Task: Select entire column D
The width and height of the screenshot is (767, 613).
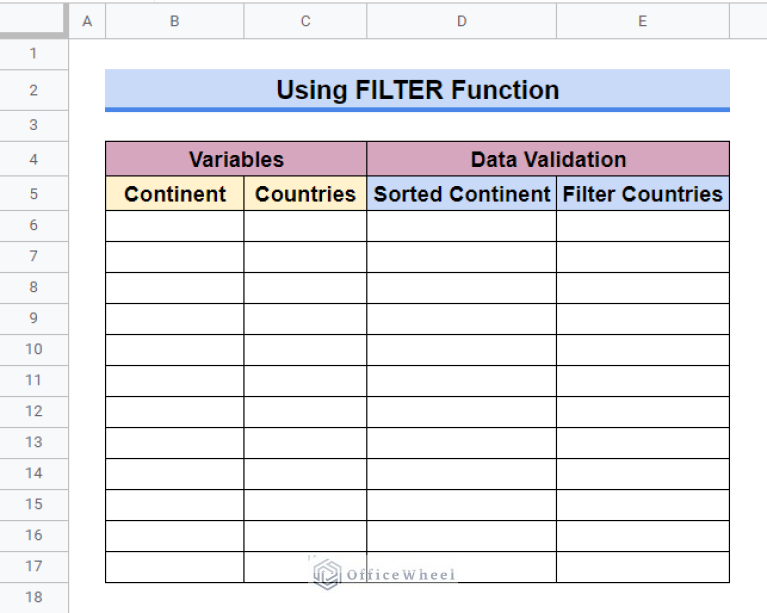Action: (461, 21)
